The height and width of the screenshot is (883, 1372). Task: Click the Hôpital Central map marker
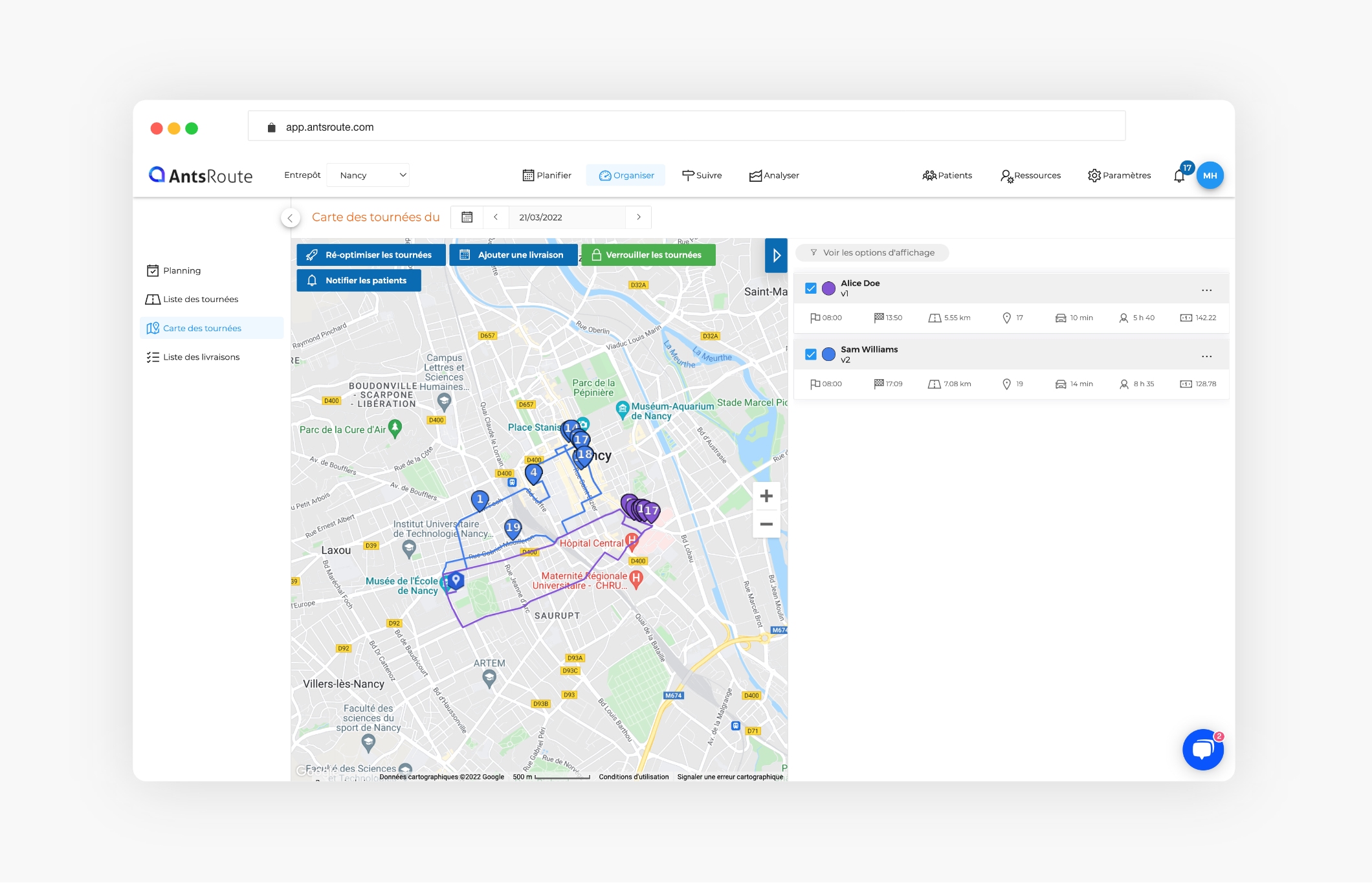[632, 541]
